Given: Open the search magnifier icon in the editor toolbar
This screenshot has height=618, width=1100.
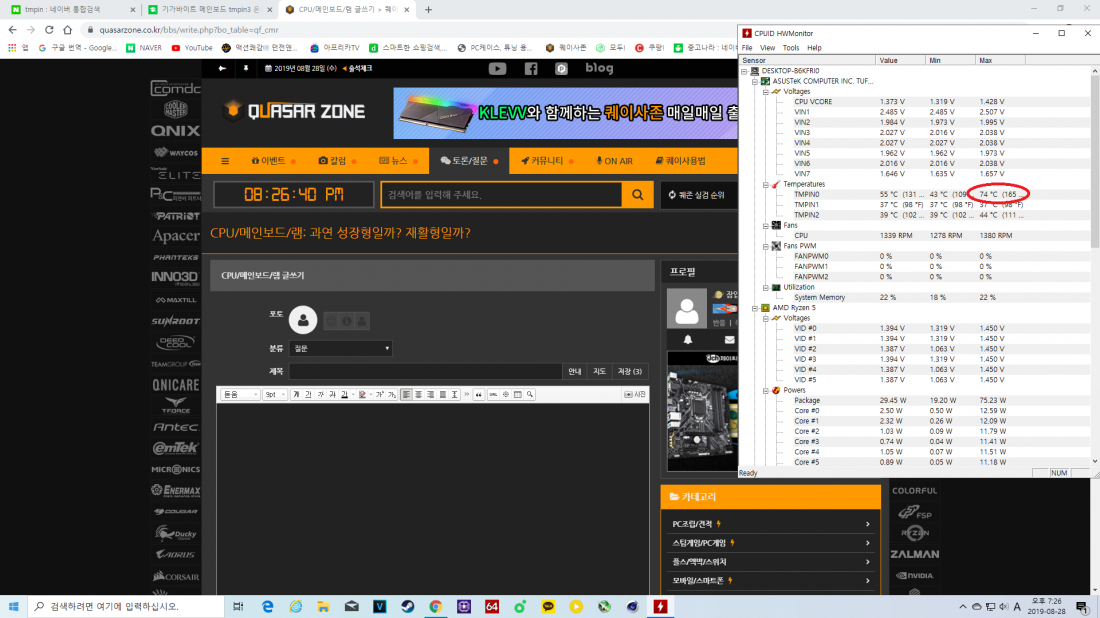Looking at the screenshot, I should point(529,393).
